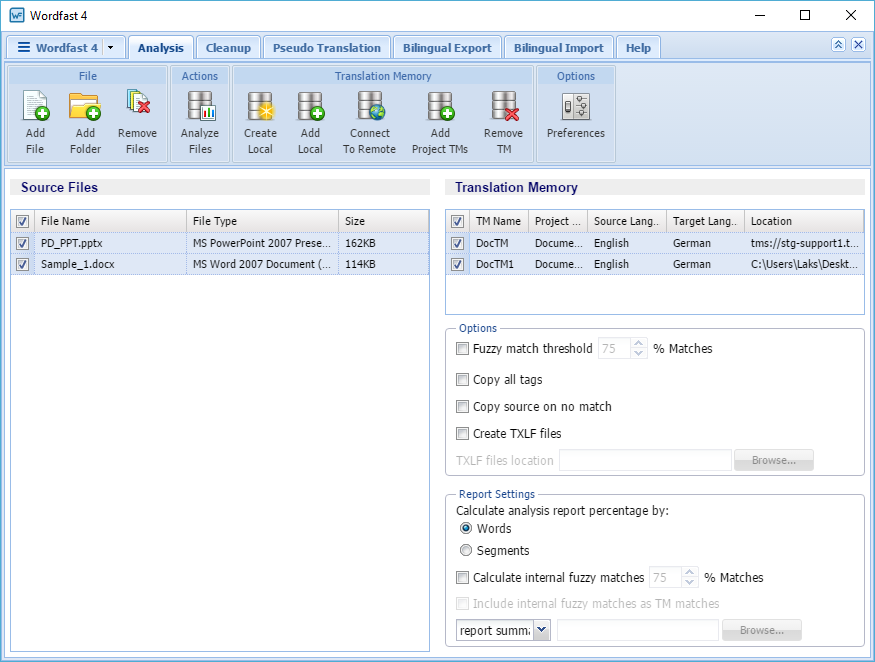The image size is (875, 662).
Task: Click the tms://stg-support1 location cell
Action: pos(804,243)
